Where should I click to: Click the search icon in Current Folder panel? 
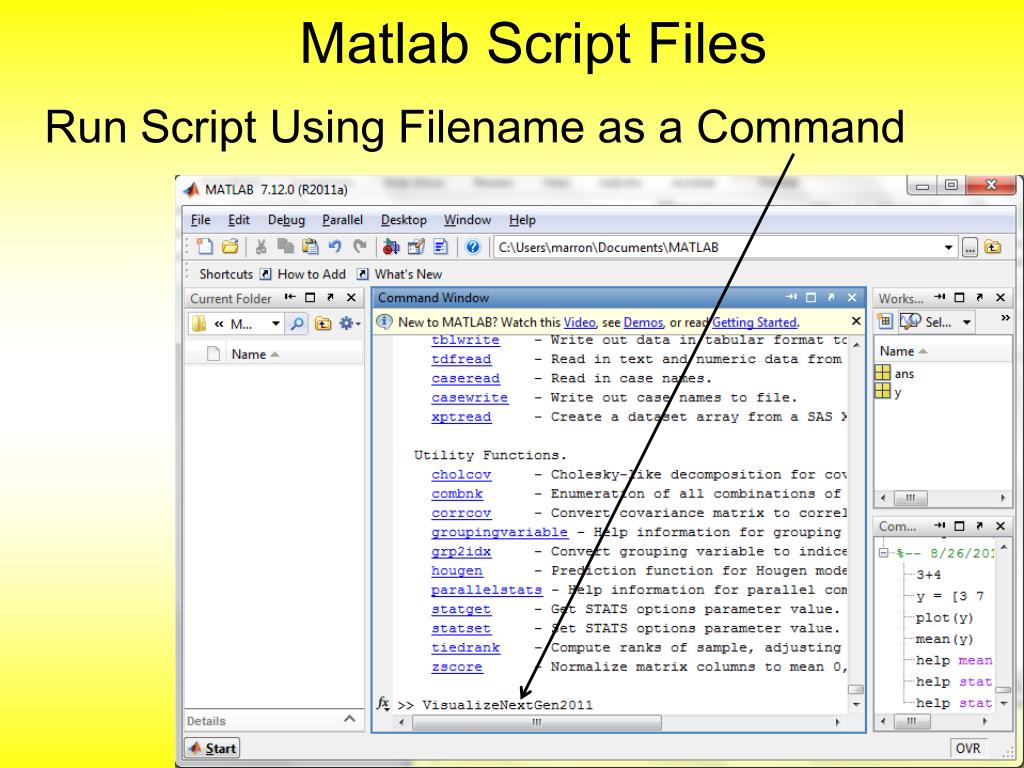[297, 323]
